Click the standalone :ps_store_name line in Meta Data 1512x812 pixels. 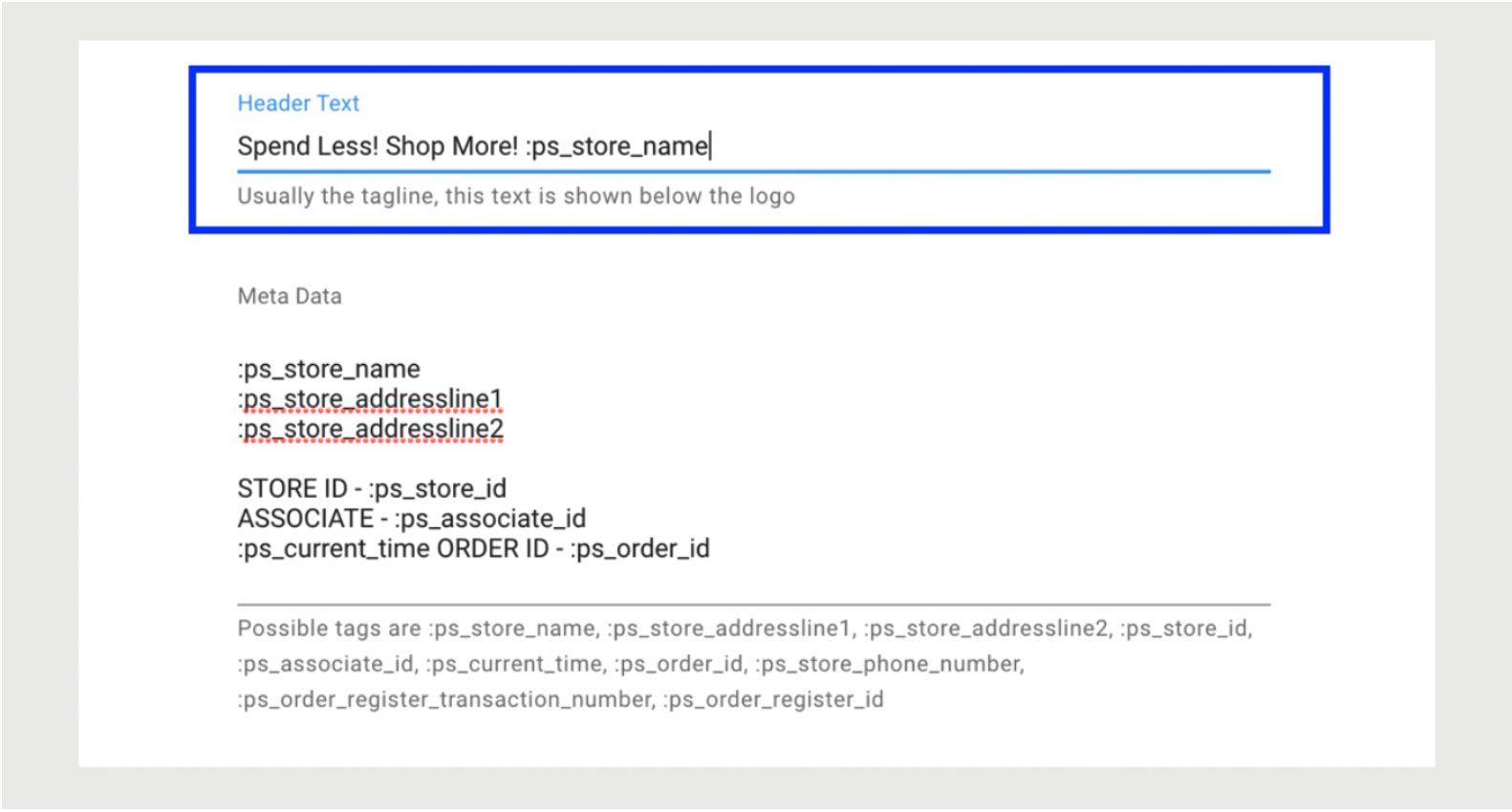click(x=329, y=369)
